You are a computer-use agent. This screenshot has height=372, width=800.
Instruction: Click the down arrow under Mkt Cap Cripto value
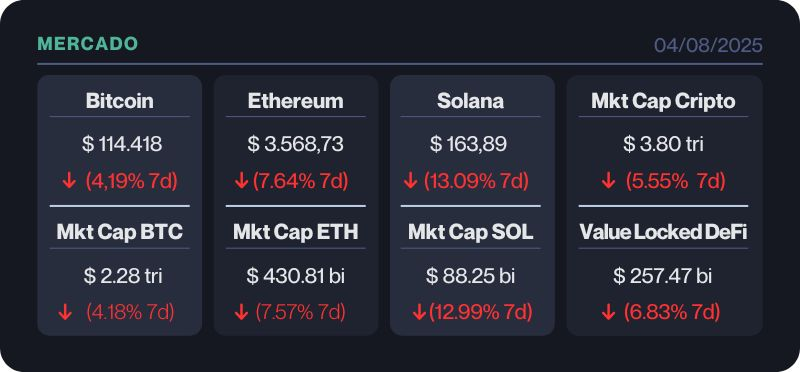[608, 182]
